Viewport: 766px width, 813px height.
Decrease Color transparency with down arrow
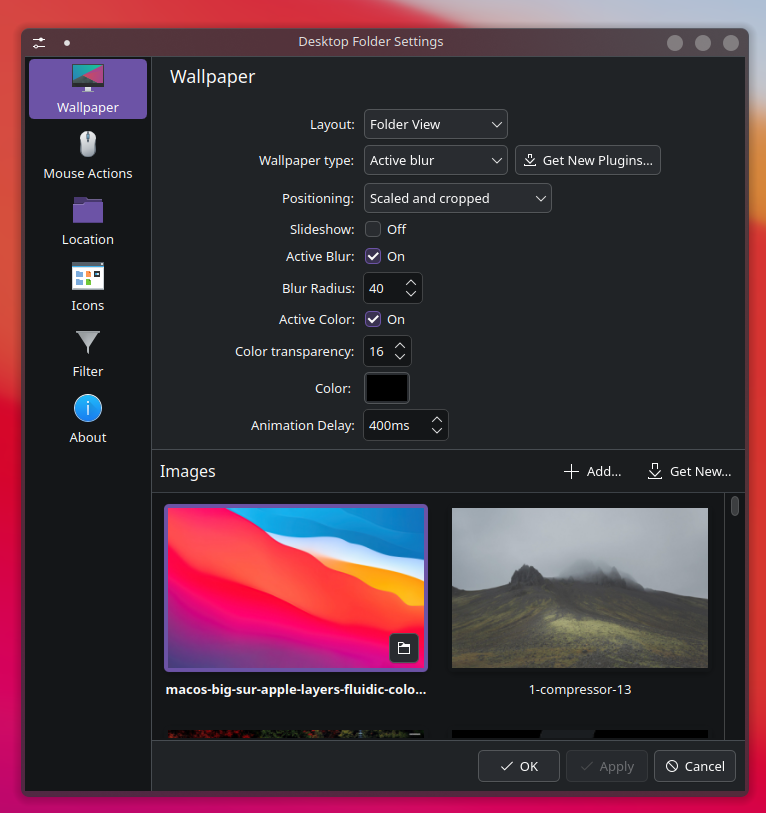pos(400,357)
